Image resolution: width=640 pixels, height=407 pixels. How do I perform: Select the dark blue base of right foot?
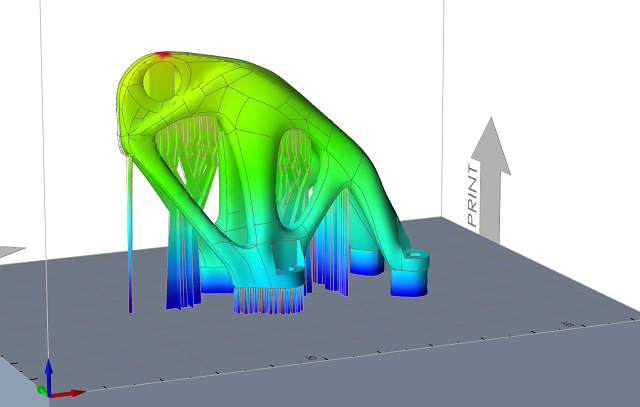(412, 287)
